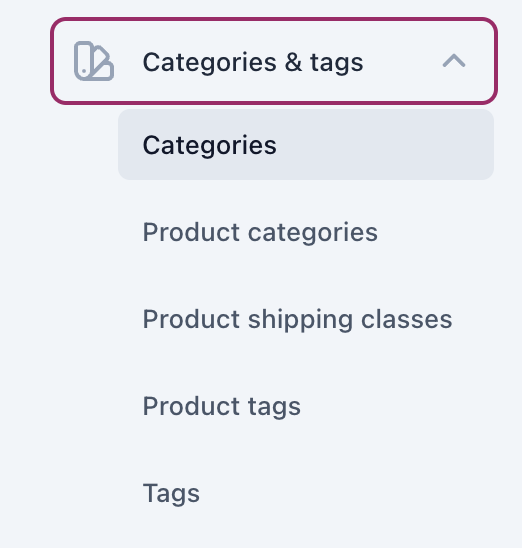Navigate to Product tags
This screenshot has width=522, height=548.
tap(222, 406)
